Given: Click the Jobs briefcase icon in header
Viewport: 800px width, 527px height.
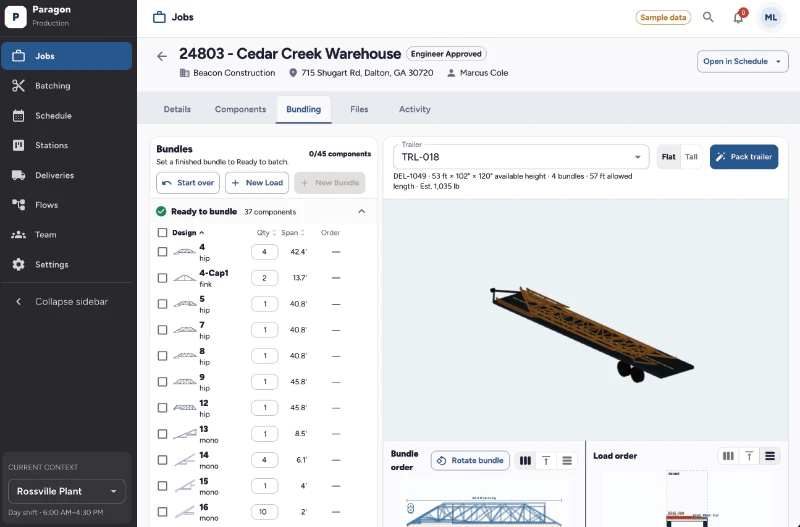Looking at the screenshot, I should 159,17.
